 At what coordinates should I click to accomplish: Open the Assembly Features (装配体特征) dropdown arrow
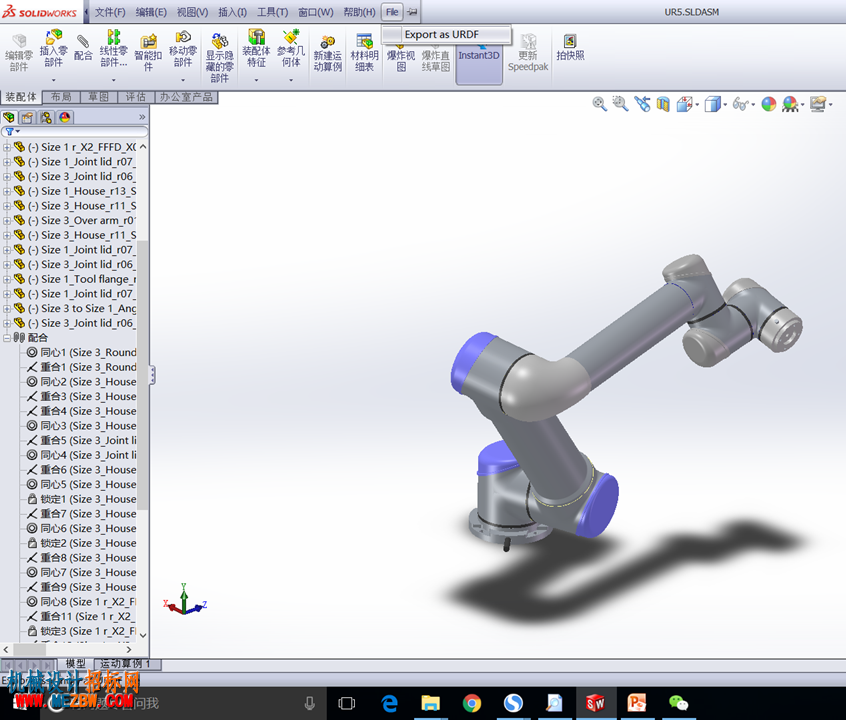[x=256, y=80]
